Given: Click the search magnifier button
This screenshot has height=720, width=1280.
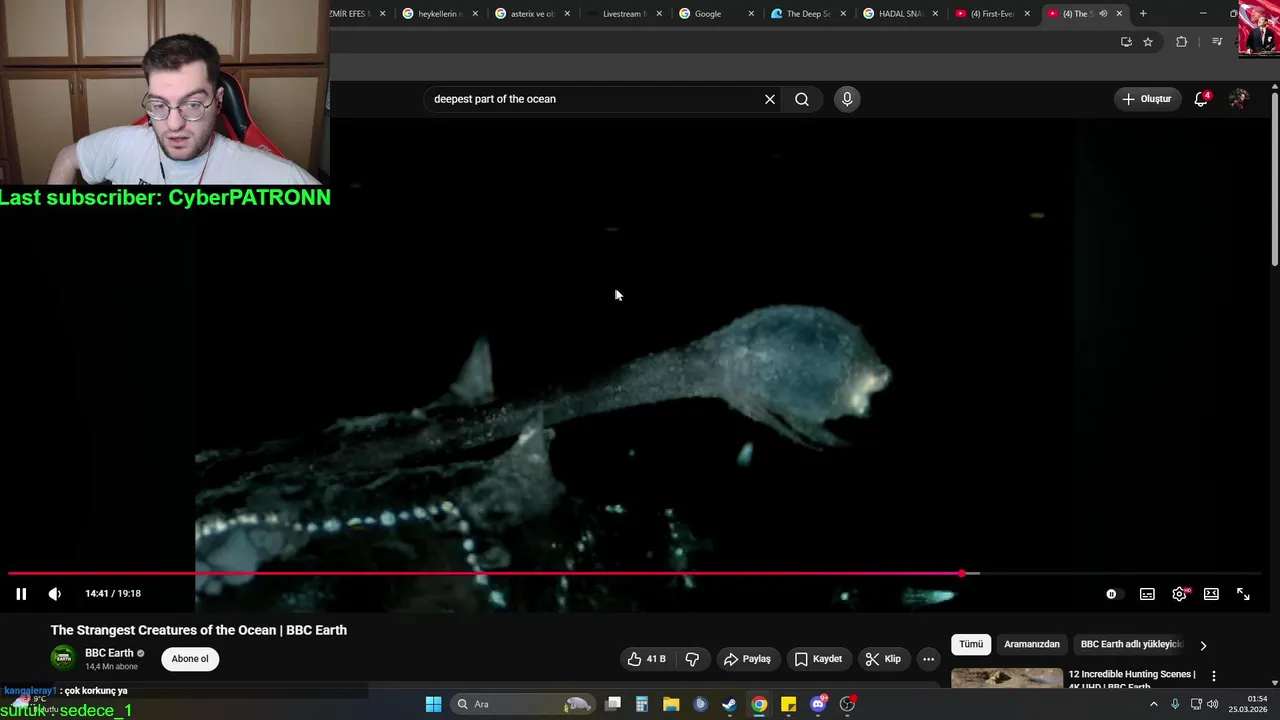Looking at the screenshot, I should [802, 99].
